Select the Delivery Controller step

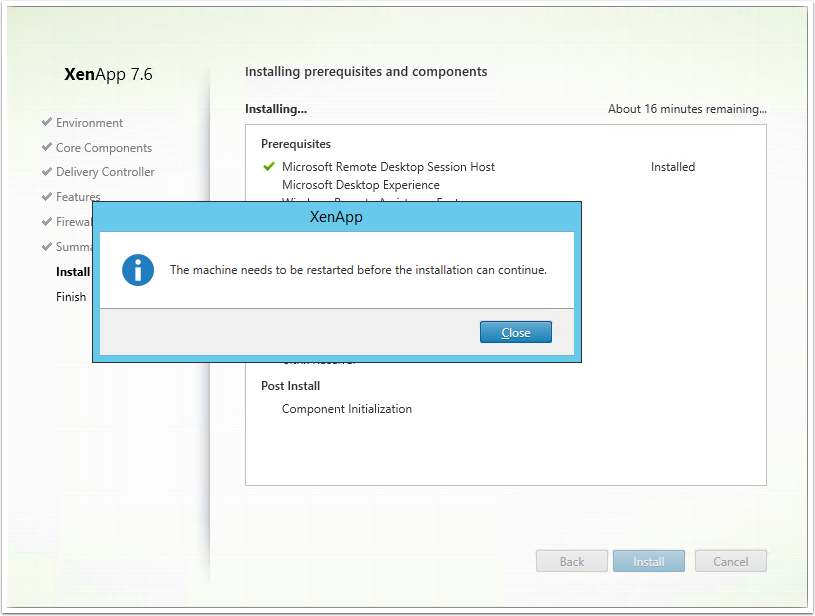click(105, 172)
